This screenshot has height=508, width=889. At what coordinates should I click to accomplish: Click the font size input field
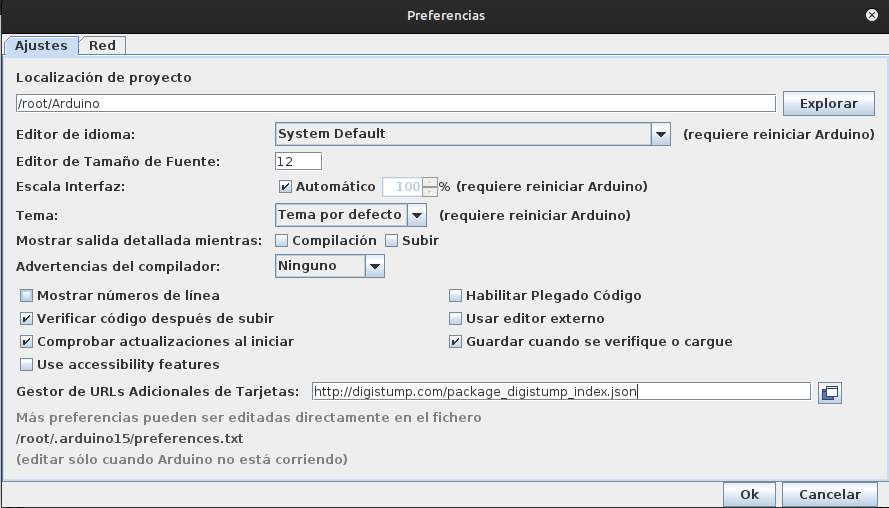click(298, 161)
